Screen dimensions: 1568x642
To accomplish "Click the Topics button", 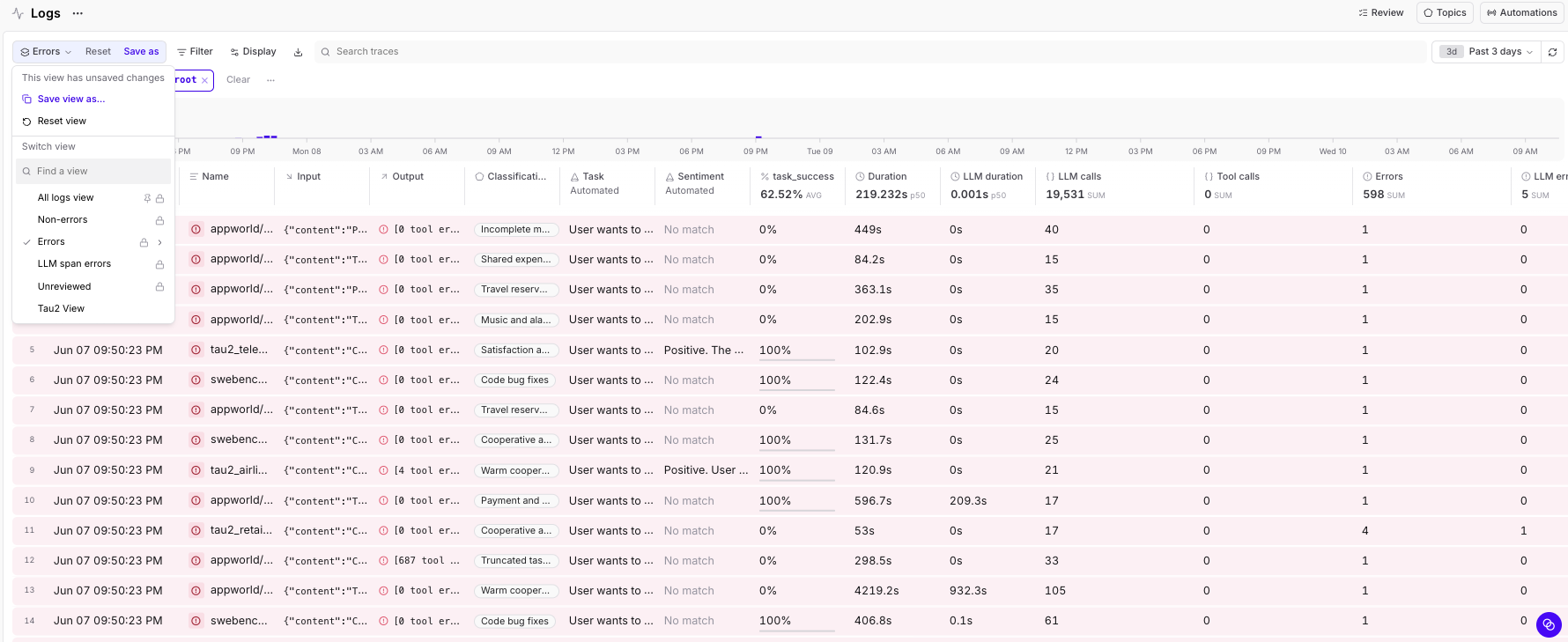I will click(1445, 13).
